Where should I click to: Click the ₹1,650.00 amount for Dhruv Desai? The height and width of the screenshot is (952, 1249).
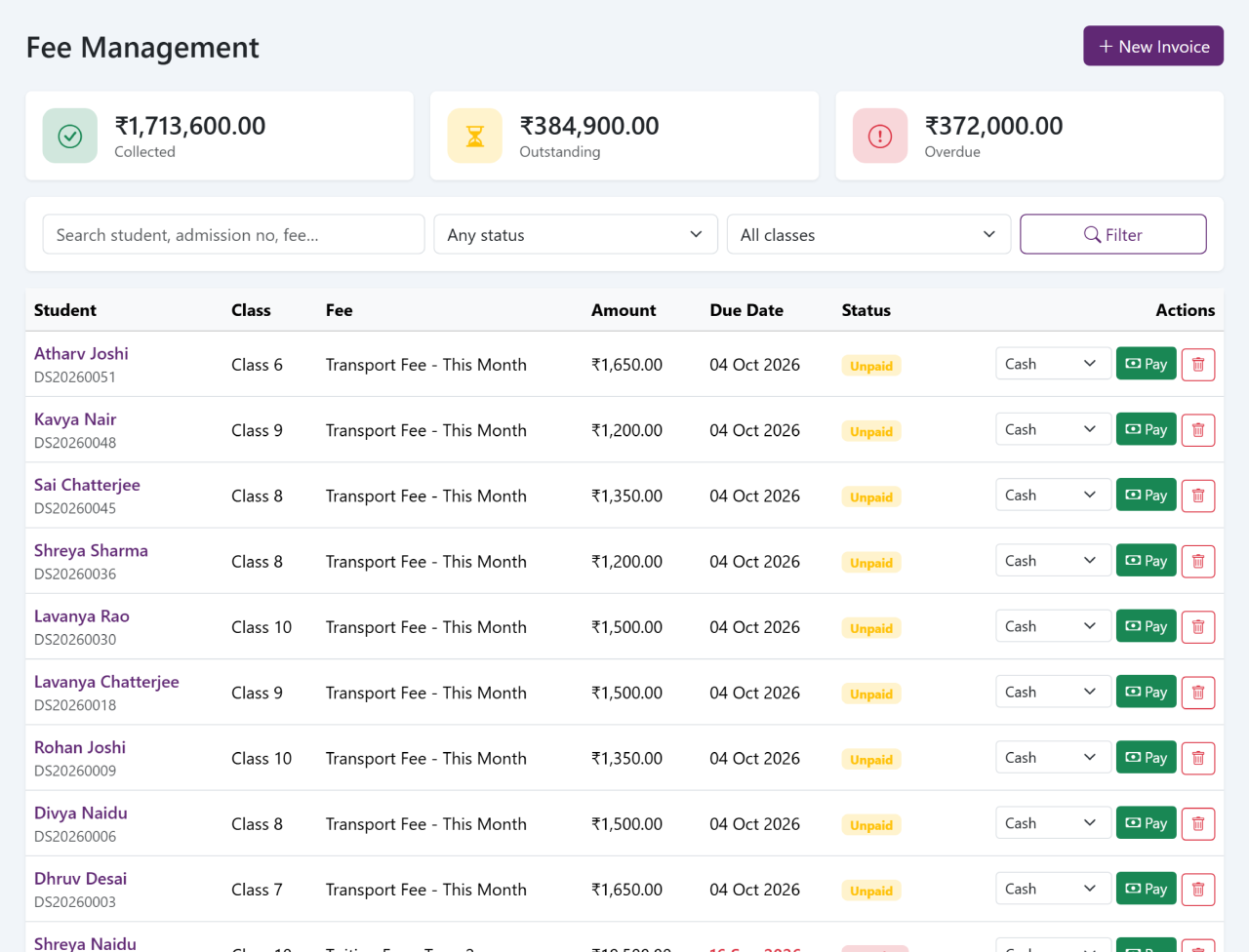pyautogui.click(x=626, y=890)
